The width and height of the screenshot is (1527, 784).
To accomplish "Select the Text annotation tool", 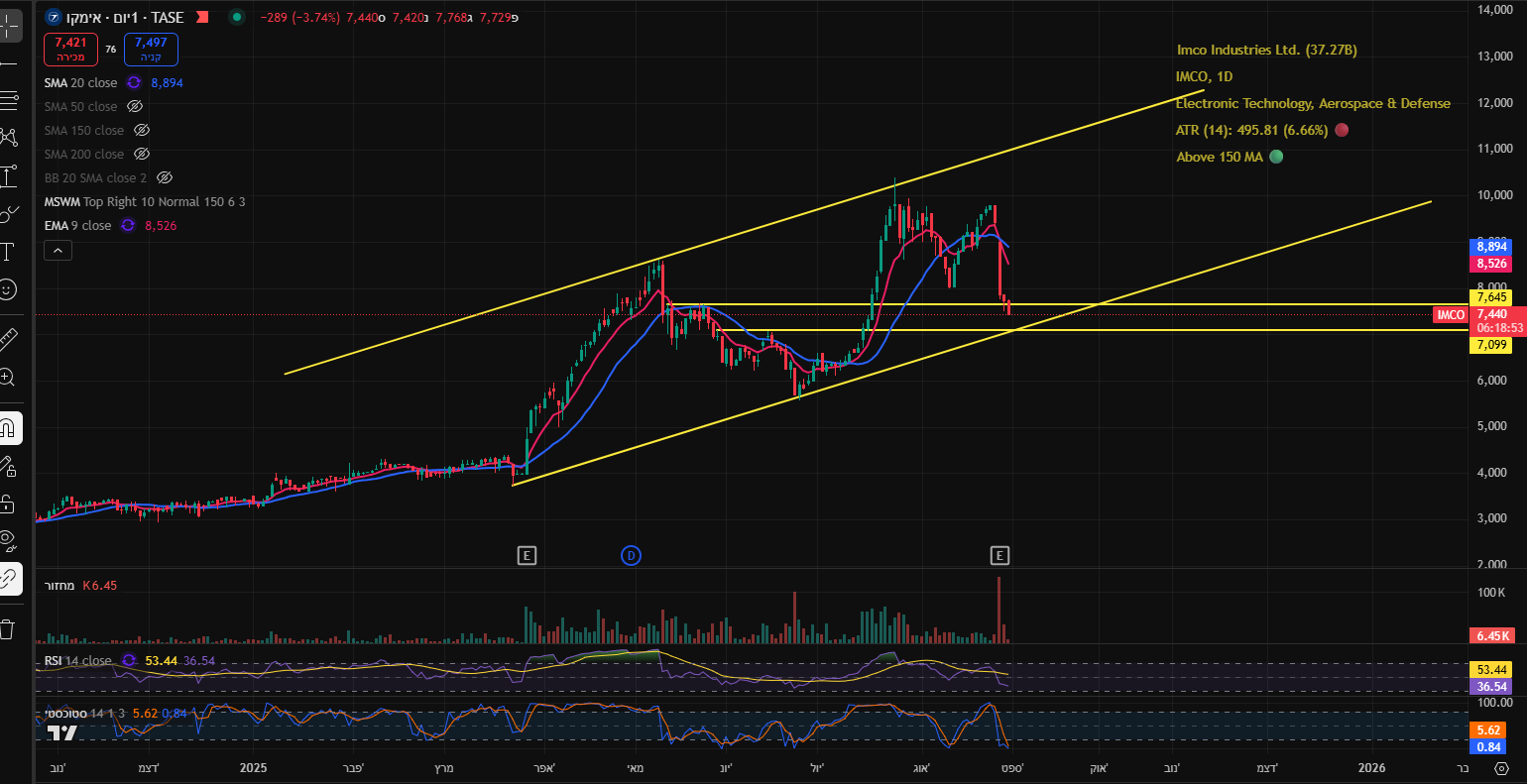I will (x=8, y=251).
